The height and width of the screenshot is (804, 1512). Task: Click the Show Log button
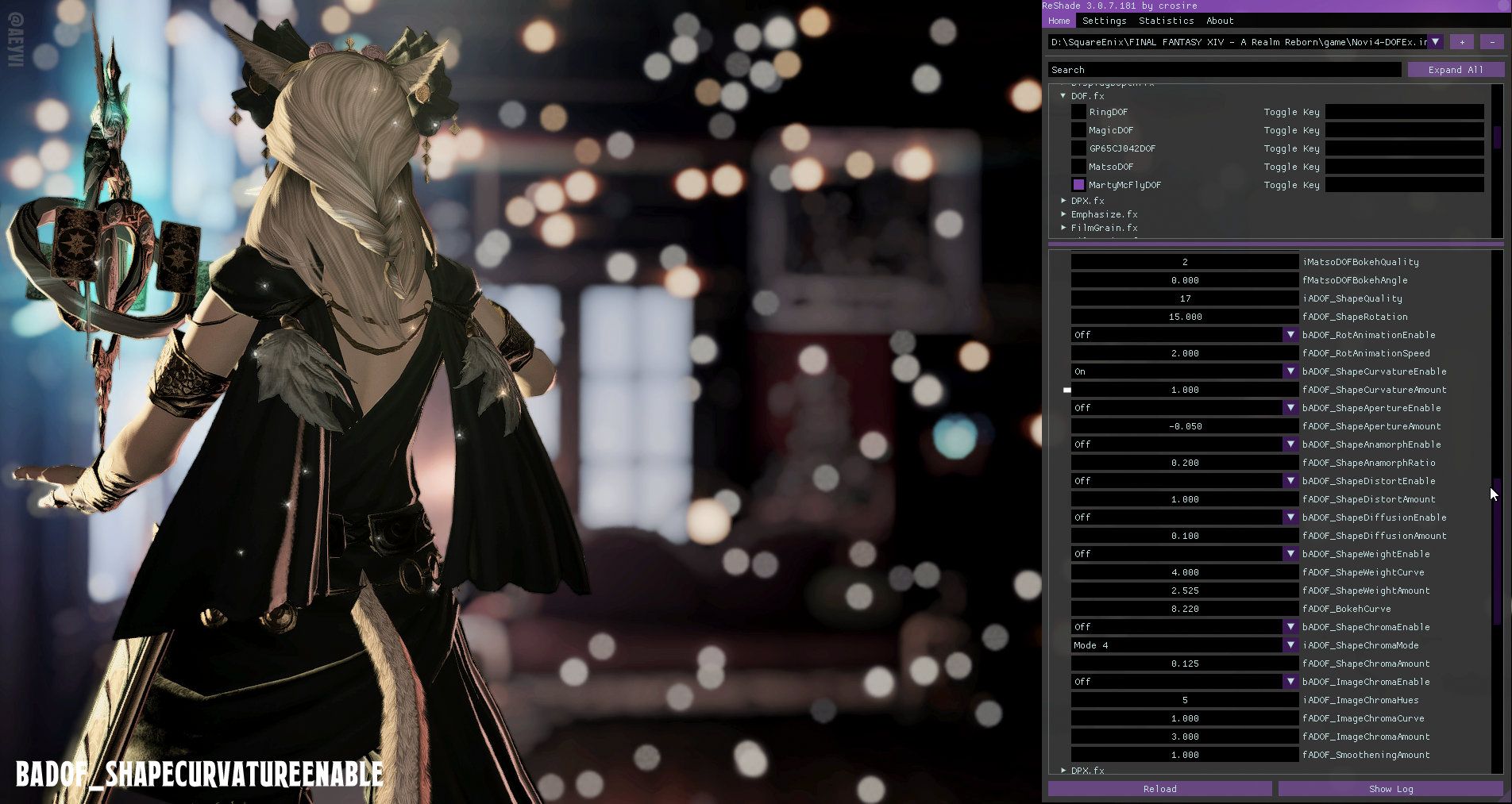[1390, 789]
